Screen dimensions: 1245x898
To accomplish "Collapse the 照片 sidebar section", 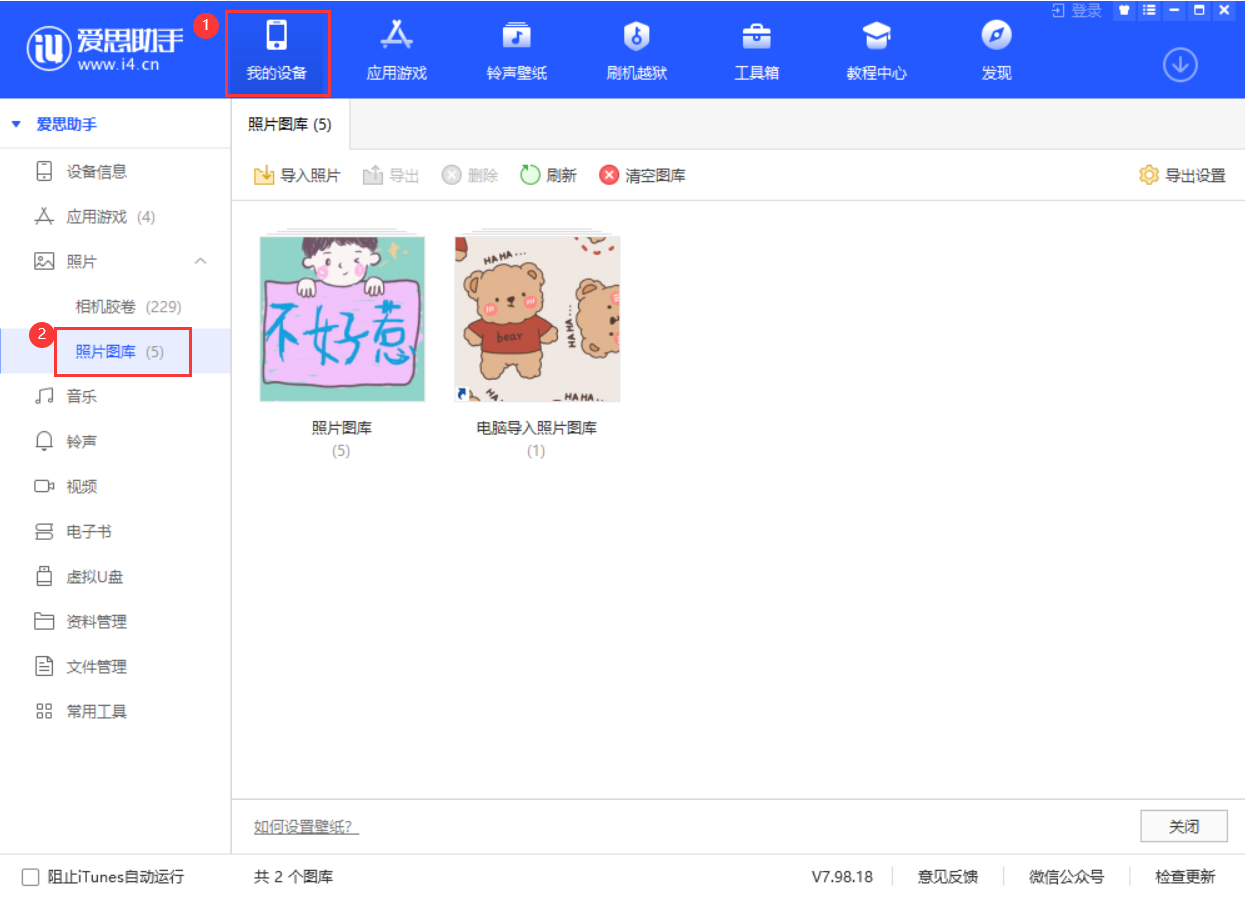I will 200,261.
